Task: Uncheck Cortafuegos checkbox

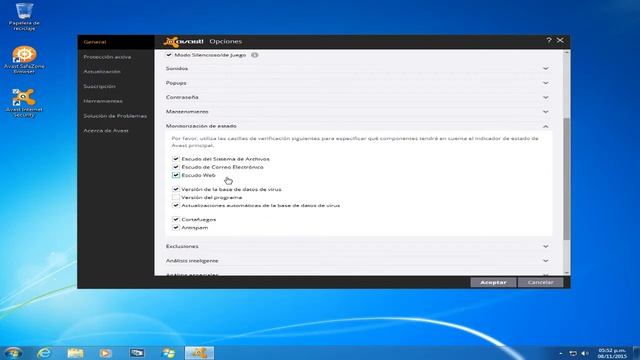Action: tap(176, 219)
